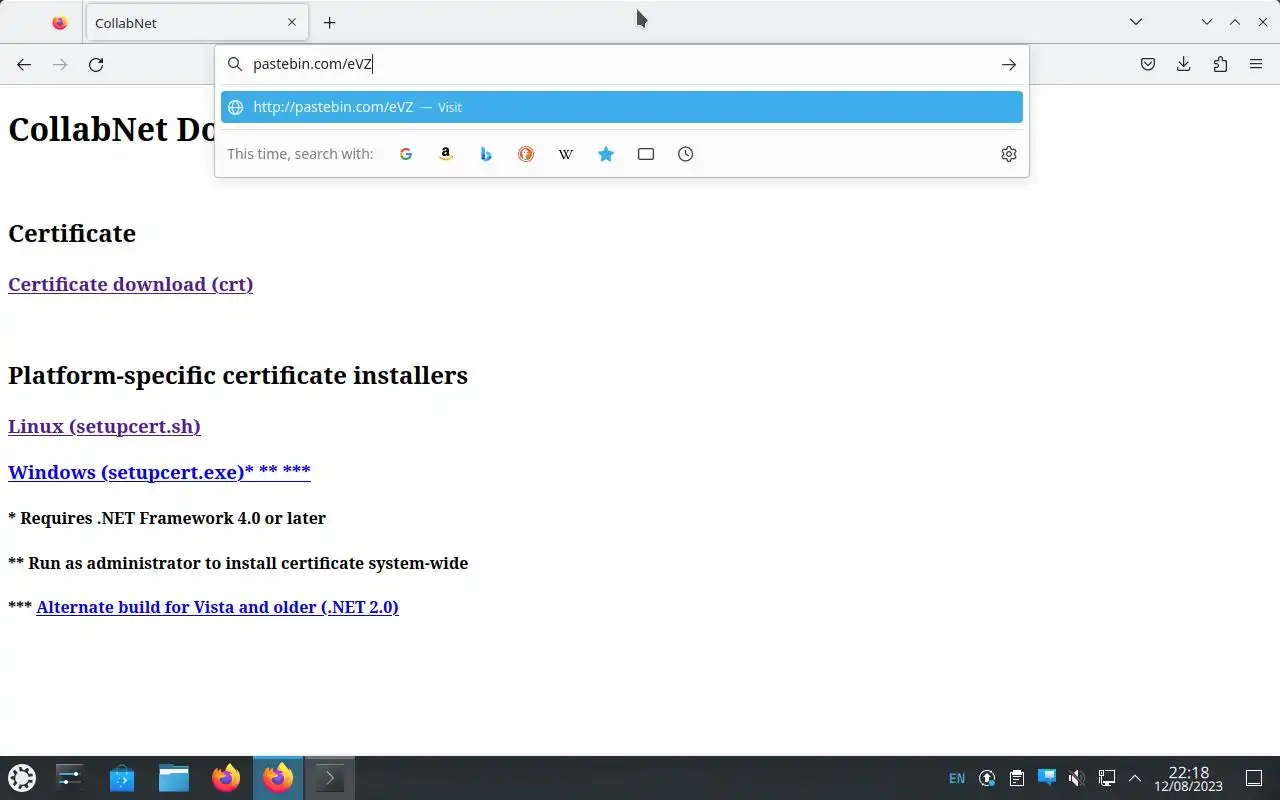Open Windows (setupcert.exe) link
1280x800 pixels.
159,472
